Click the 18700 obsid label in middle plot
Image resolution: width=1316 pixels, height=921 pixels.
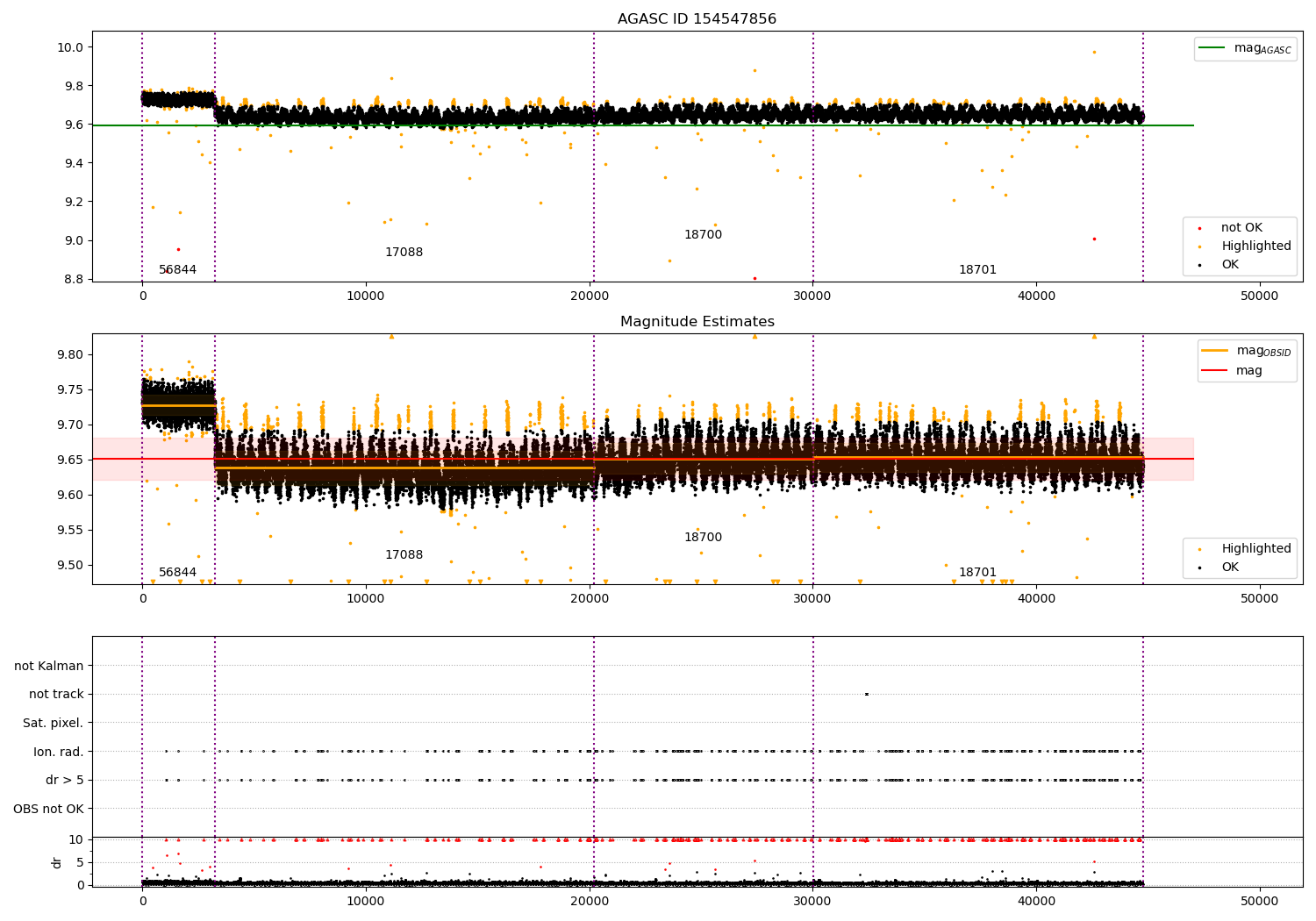pyautogui.click(x=703, y=538)
